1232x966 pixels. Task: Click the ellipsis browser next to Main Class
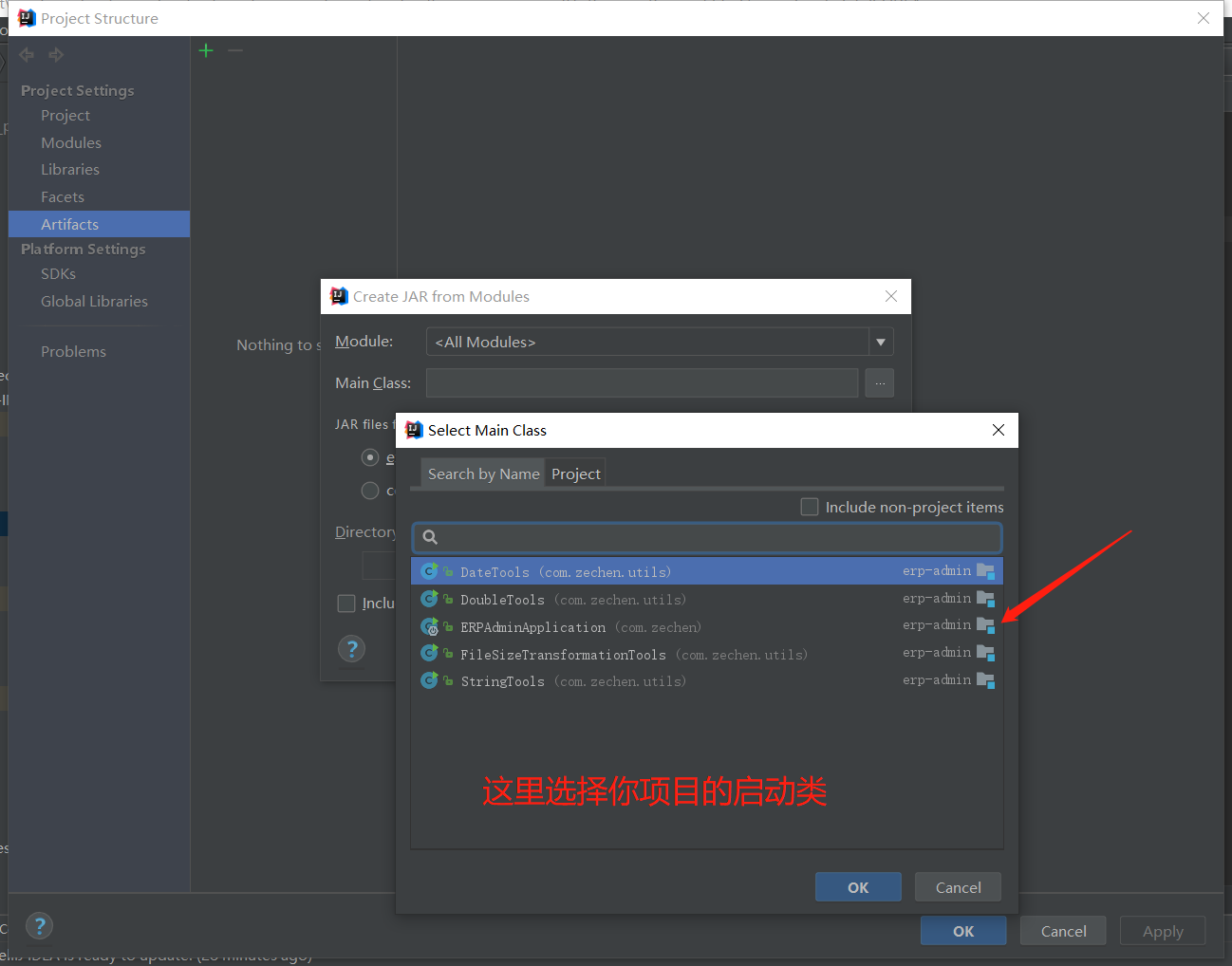[x=879, y=382]
